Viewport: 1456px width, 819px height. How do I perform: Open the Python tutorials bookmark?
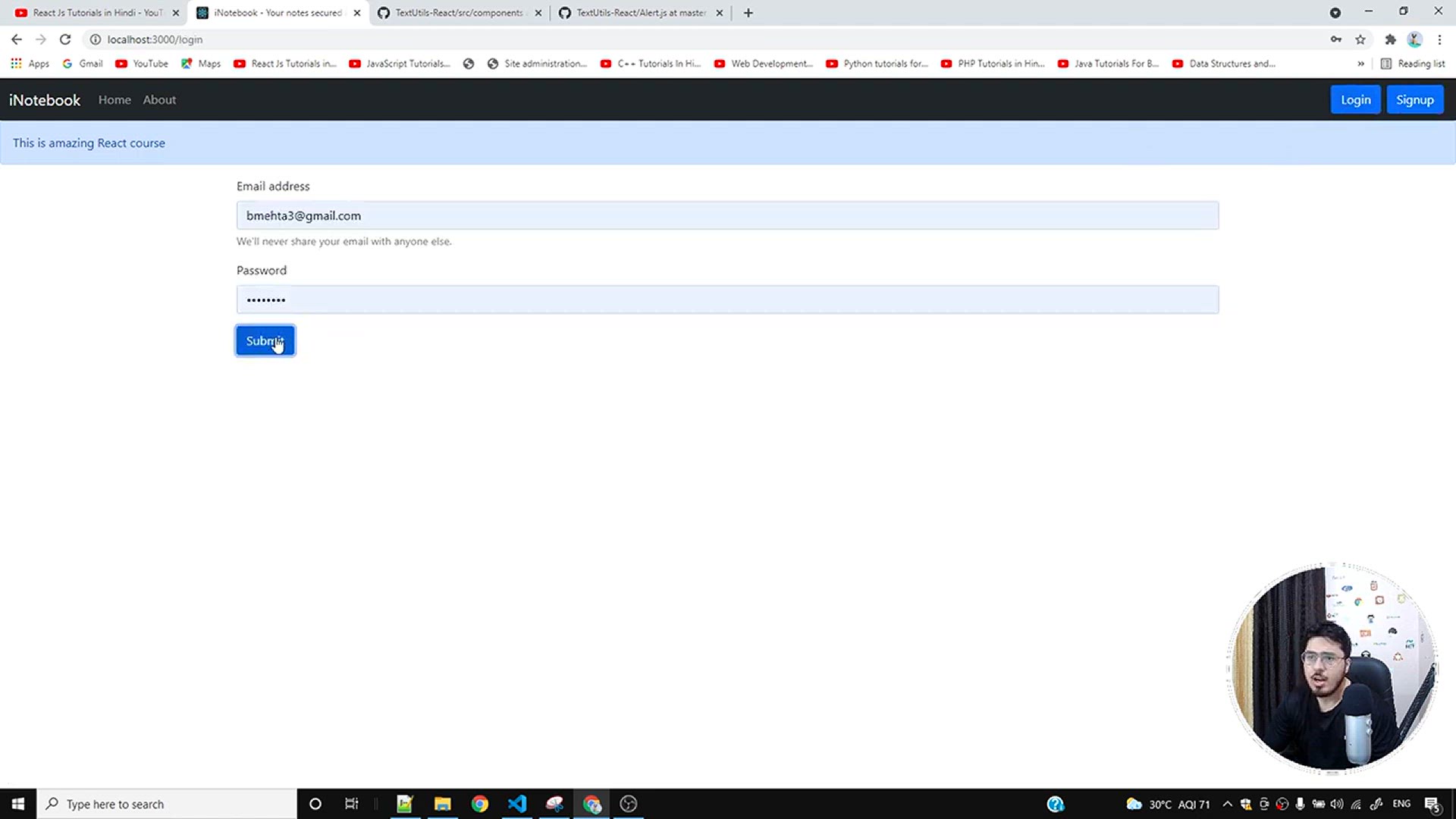877,64
